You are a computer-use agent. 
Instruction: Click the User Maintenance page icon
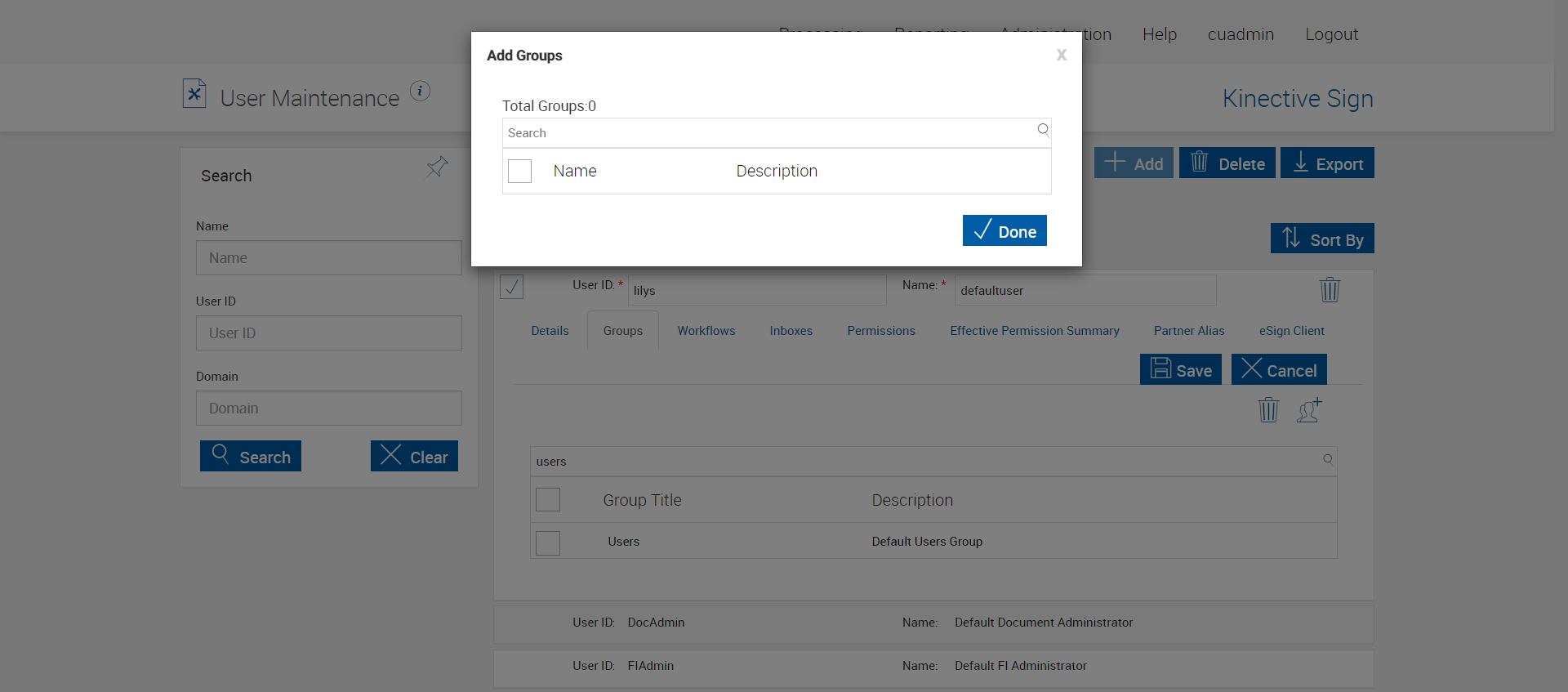[194, 94]
